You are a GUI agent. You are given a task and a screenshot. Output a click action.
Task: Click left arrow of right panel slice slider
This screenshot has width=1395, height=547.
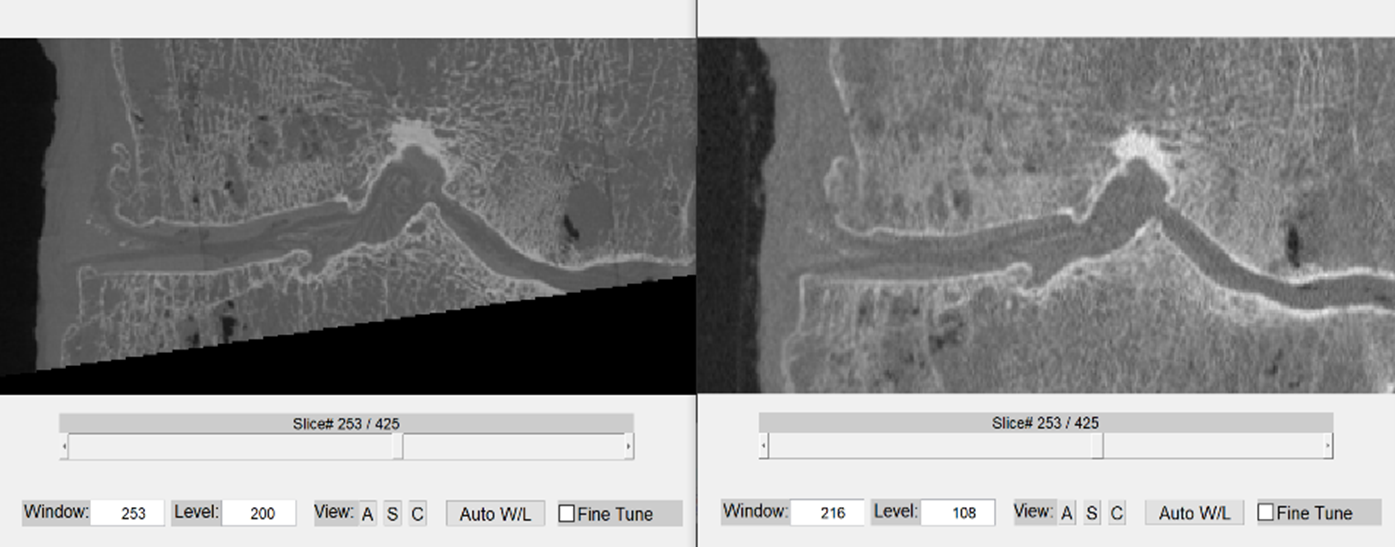764,445
